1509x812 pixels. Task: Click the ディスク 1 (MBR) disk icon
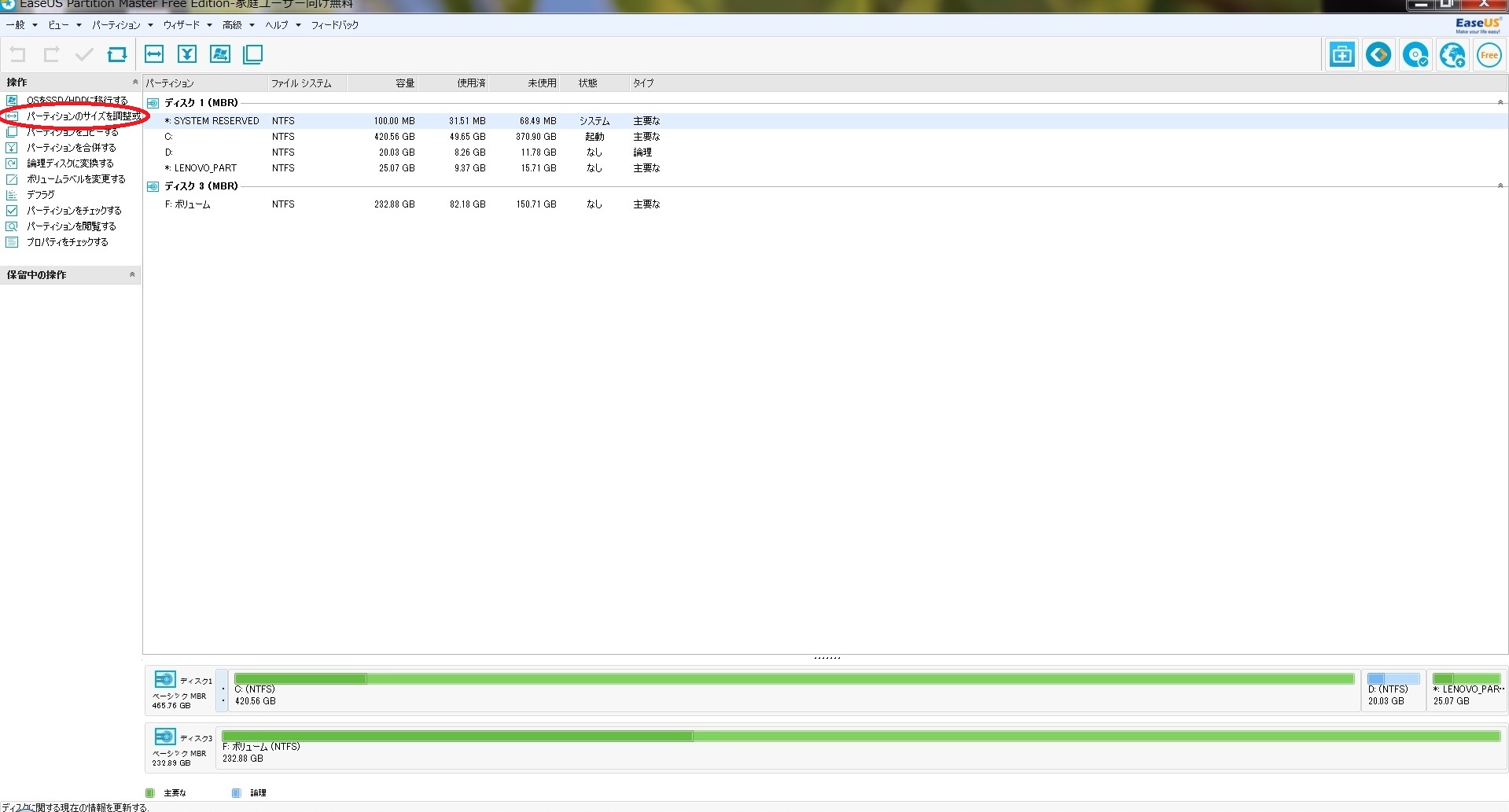(153, 103)
